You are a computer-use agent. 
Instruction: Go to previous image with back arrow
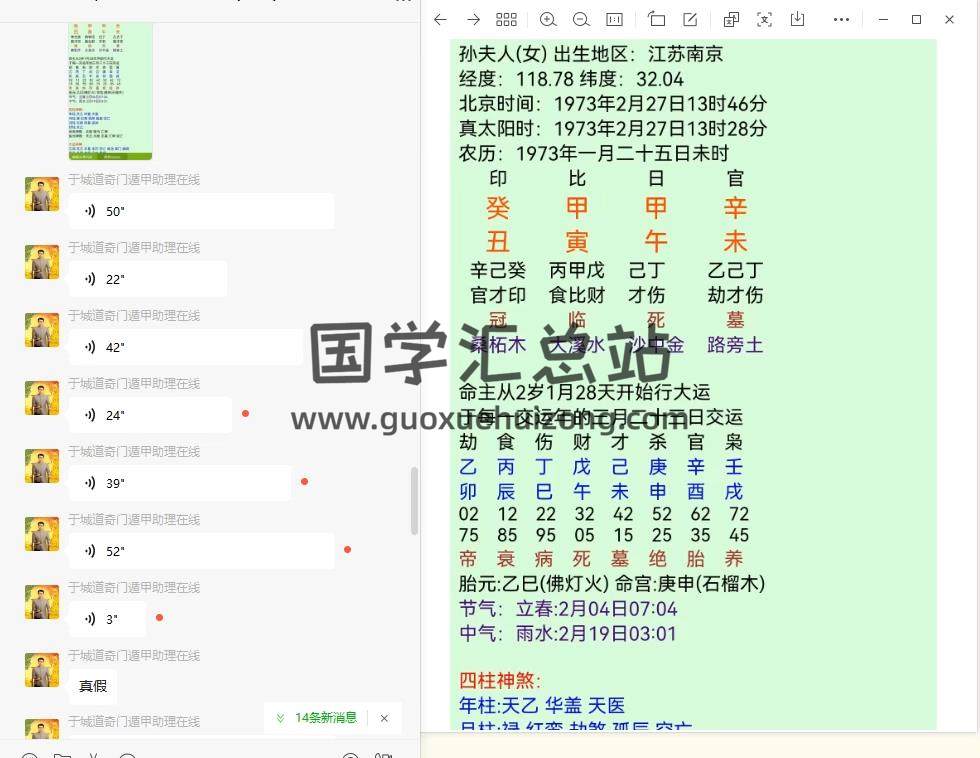coord(440,20)
